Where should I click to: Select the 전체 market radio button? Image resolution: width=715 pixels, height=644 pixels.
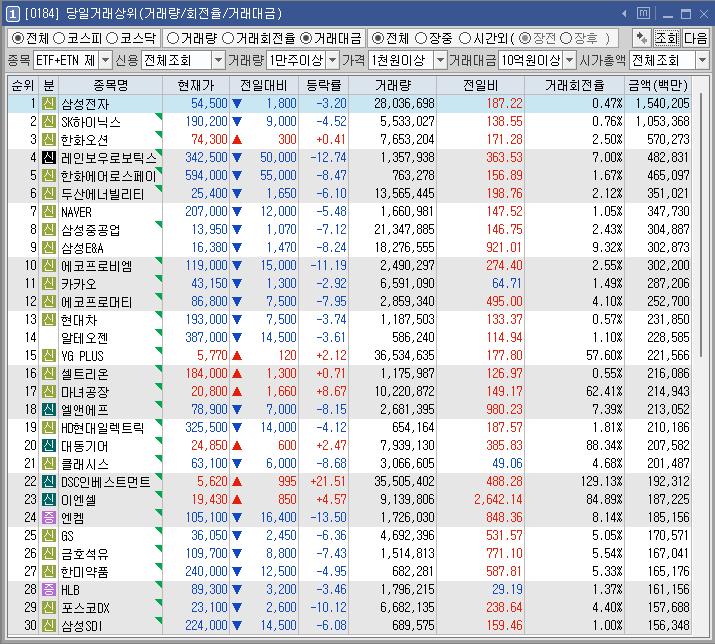tap(18, 38)
